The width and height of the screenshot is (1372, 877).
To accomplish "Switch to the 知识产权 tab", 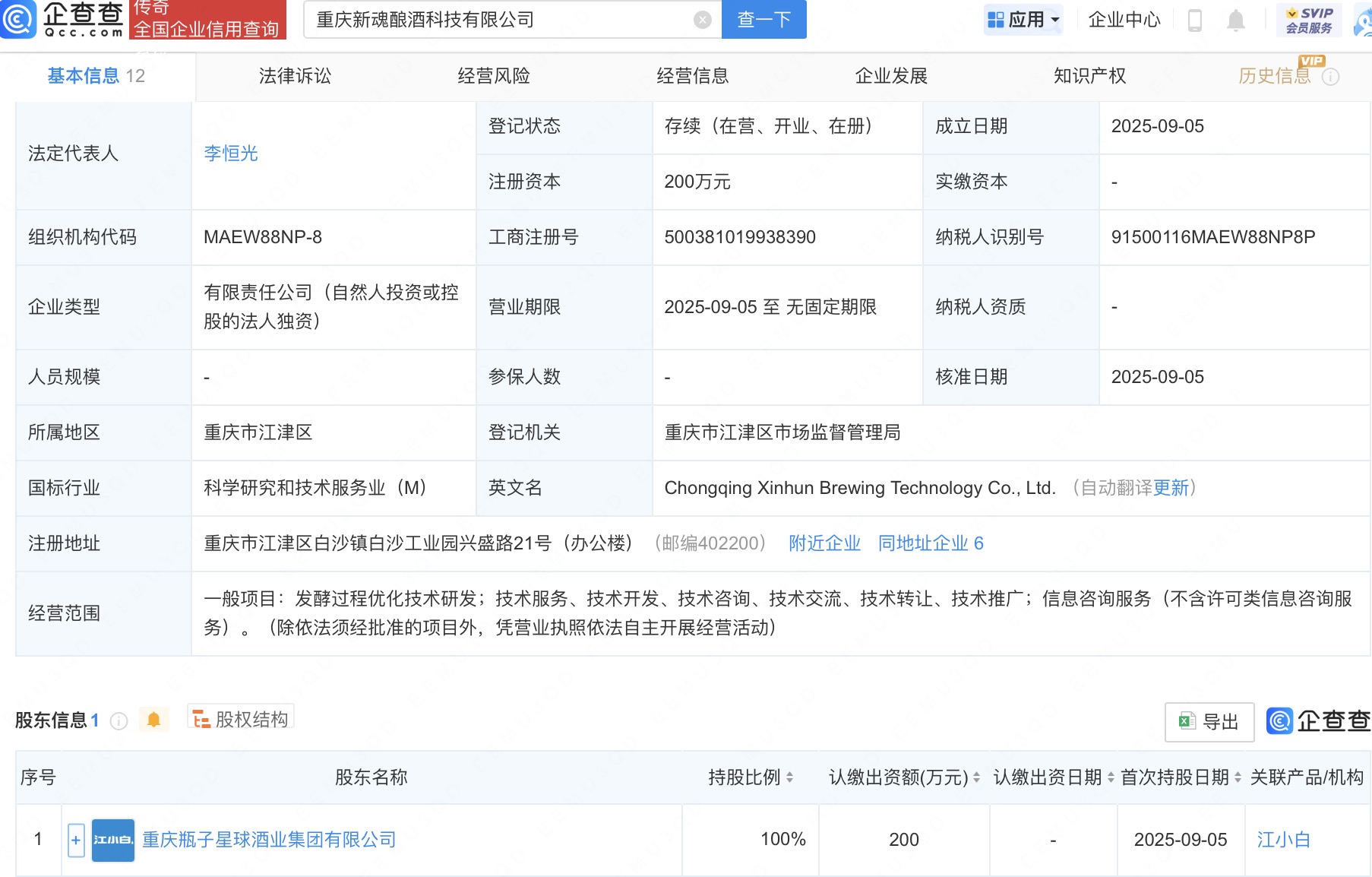I will tap(1089, 76).
